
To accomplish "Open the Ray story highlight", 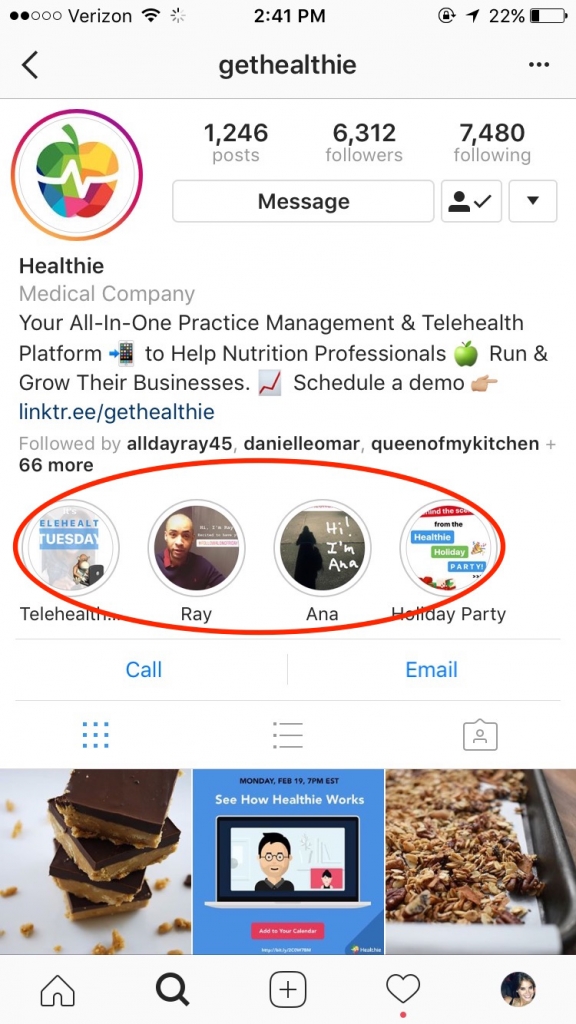I will (196, 561).
